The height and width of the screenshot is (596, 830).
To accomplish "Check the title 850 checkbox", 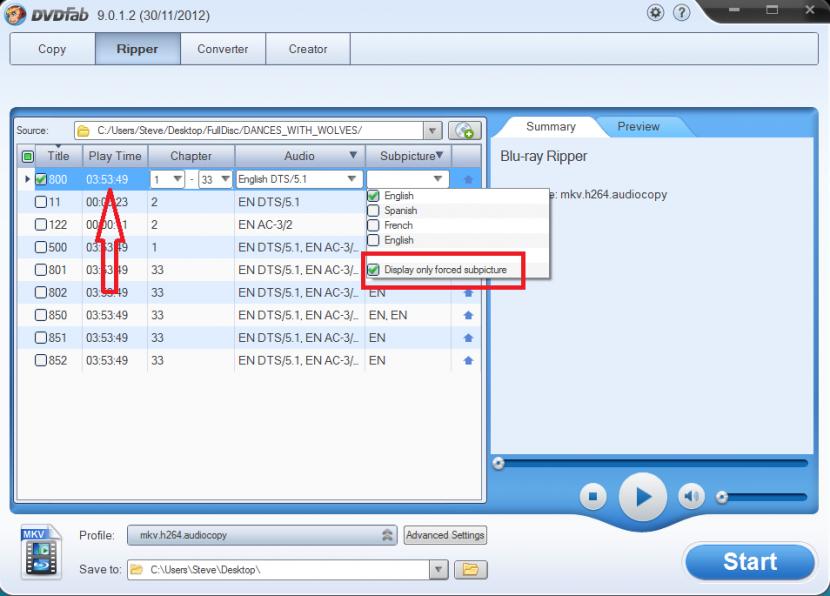I will [x=41, y=315].
